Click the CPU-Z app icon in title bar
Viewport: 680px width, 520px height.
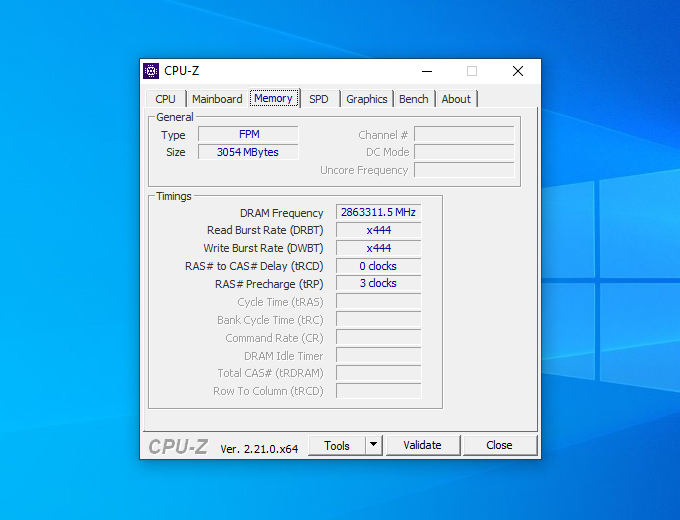coord(151,71)
